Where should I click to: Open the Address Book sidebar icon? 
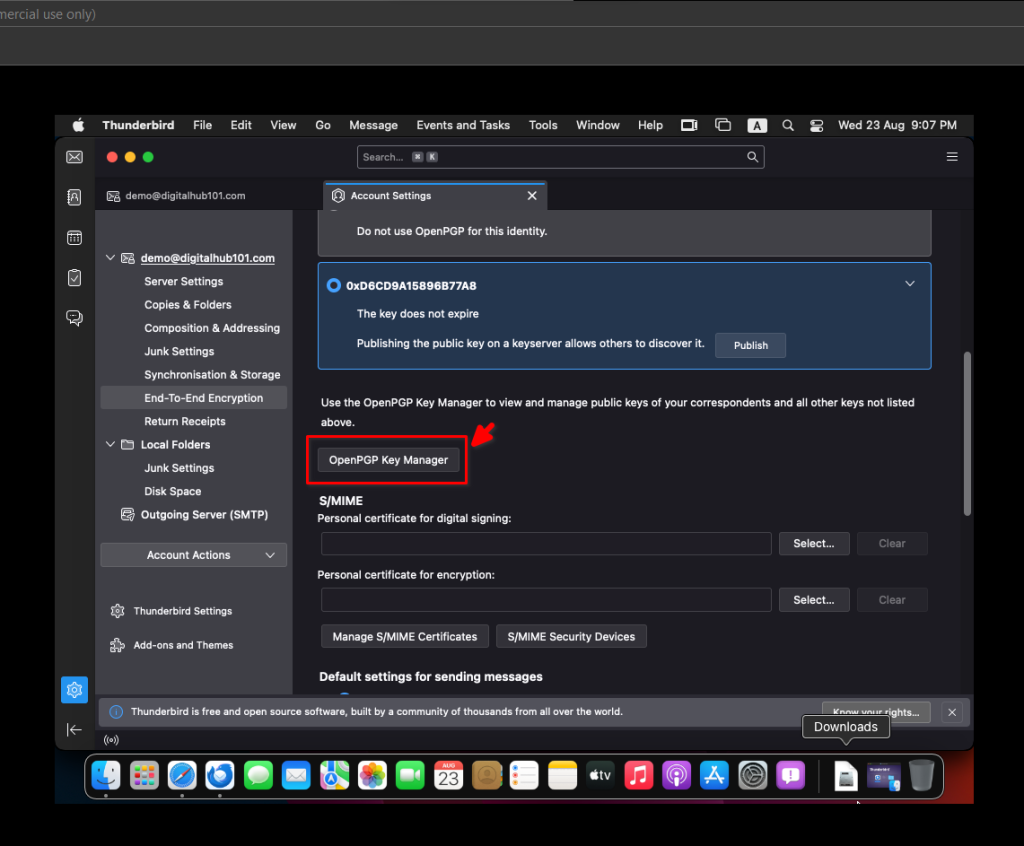[74, 197]
